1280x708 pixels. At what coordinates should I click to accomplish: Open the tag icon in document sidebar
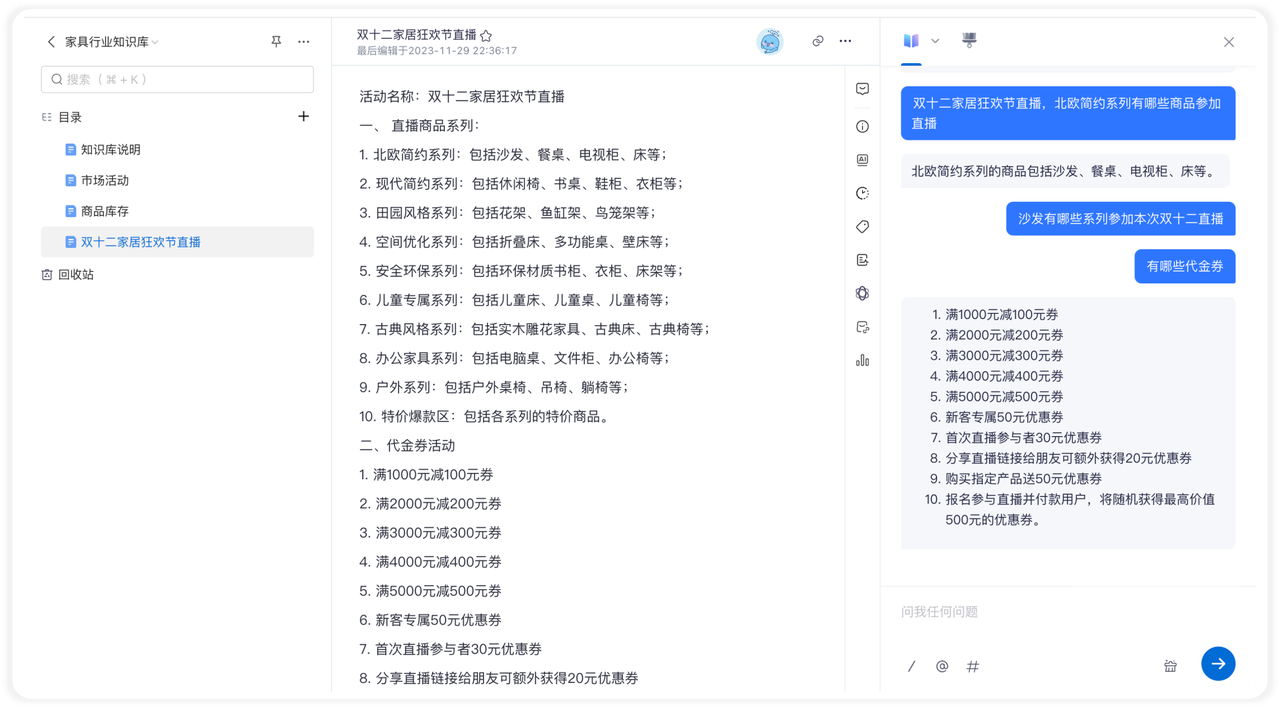click(862, 227)
